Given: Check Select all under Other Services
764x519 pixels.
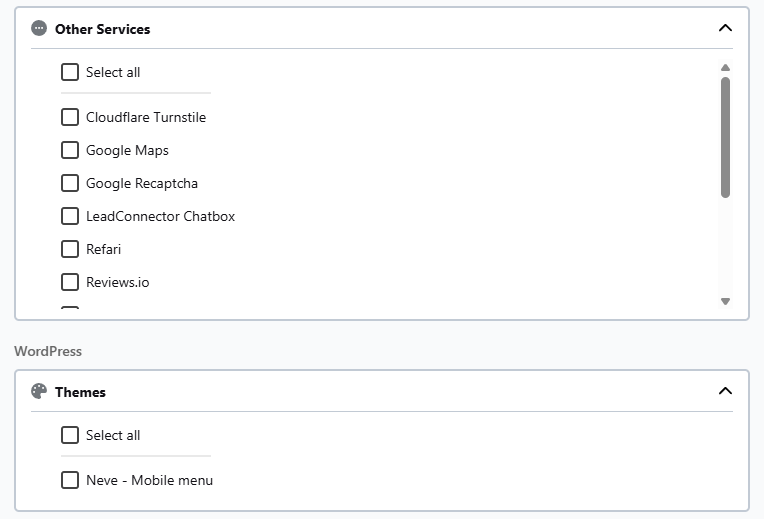Looking at the screenshot, I should 70,72.
